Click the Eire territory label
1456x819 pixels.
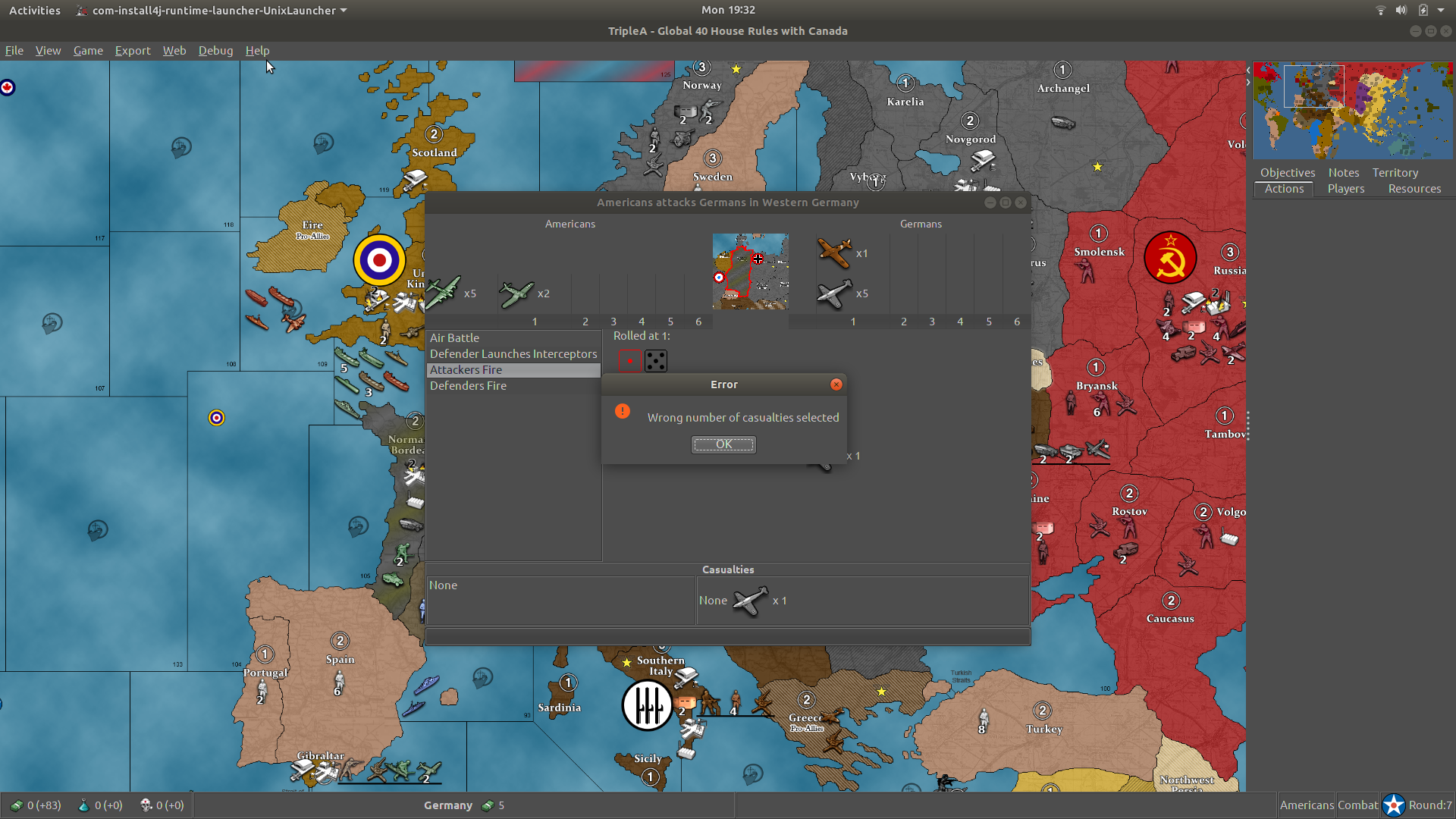point(312,225)
